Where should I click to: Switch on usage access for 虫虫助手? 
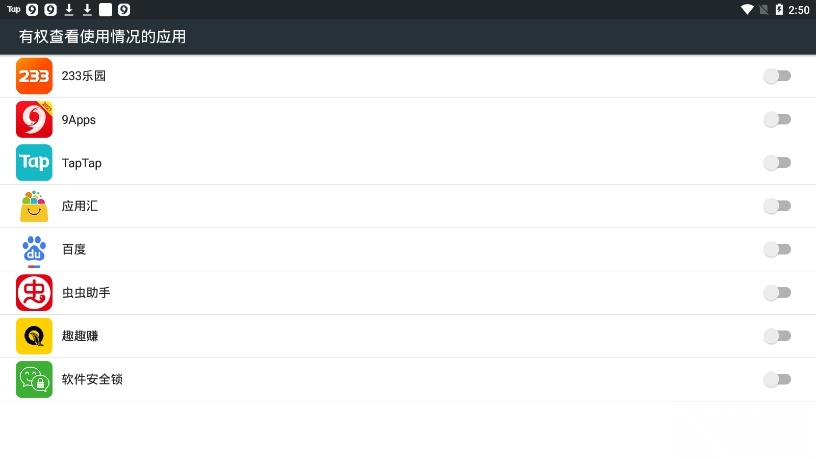(x=777, y=292)
